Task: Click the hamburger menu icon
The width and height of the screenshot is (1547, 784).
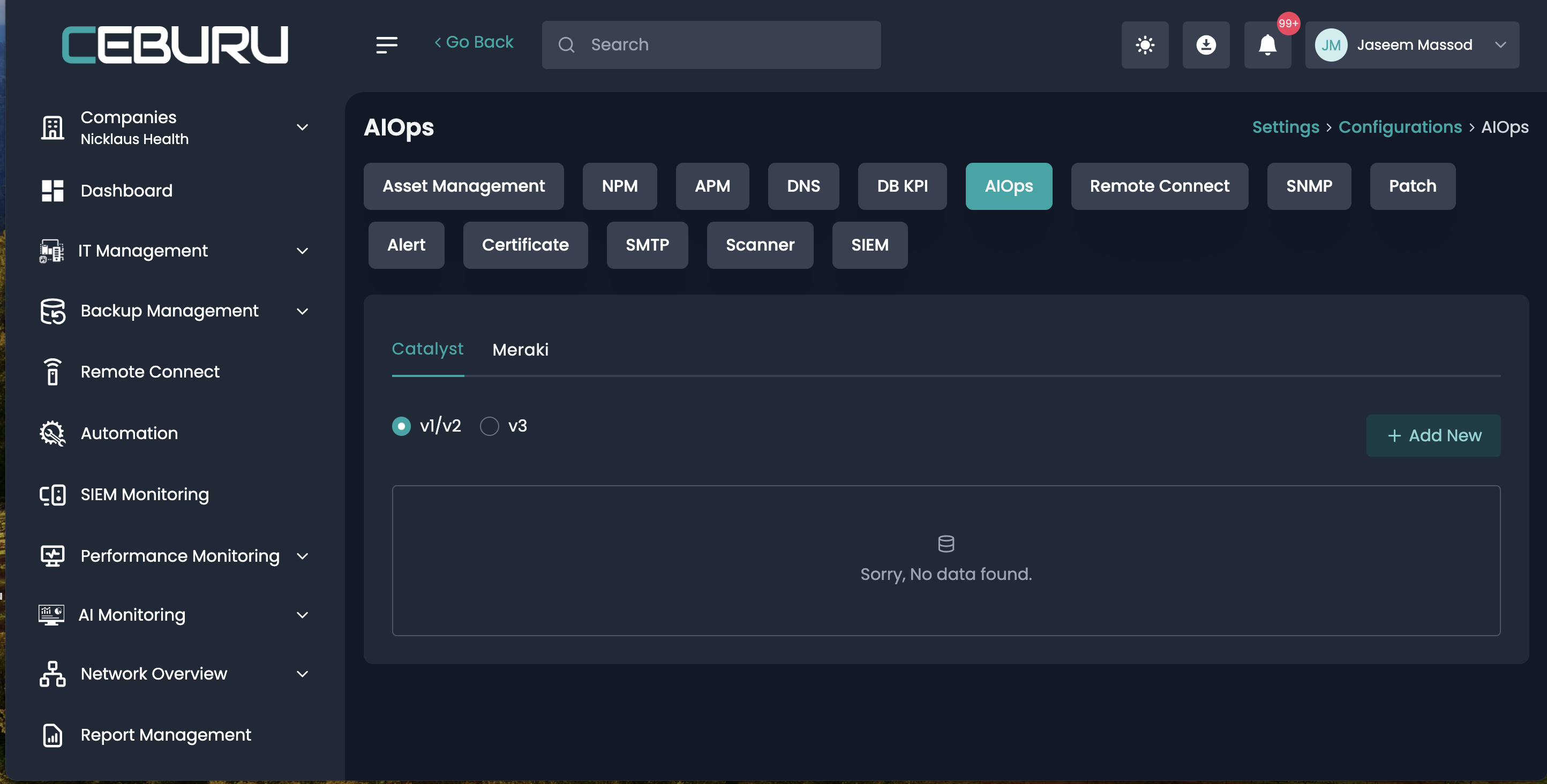Action: [386, 44]
